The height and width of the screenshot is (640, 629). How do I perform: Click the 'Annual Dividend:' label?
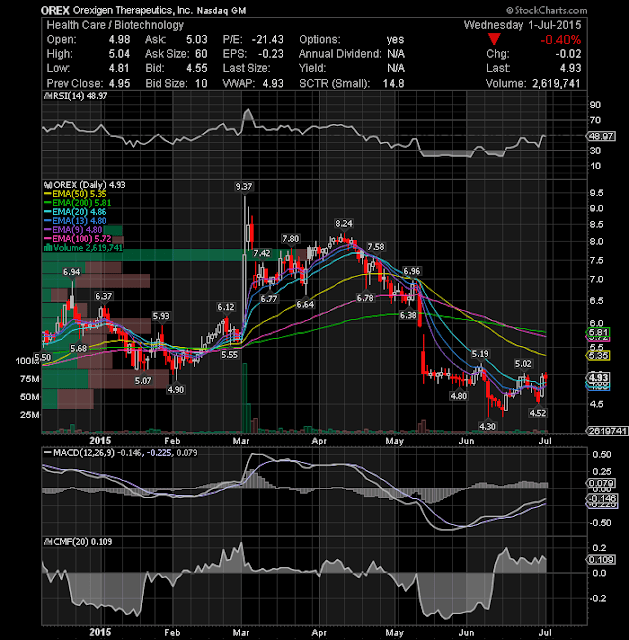tap(340, 54)
